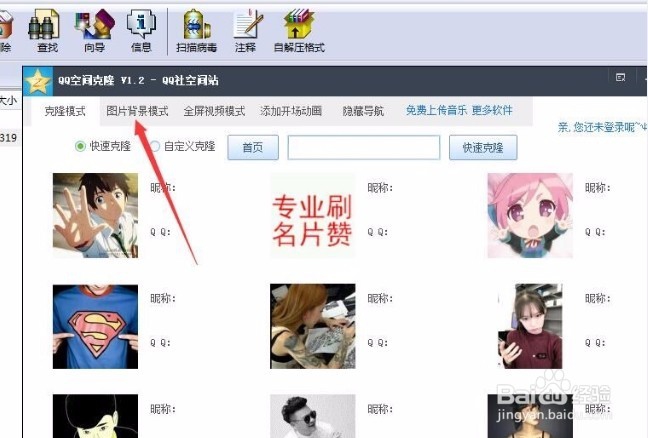The width and height of the screenshot is (648, 438).
Task: Launch the 向导 (Wizard) tool
Action: pos(95,31)
